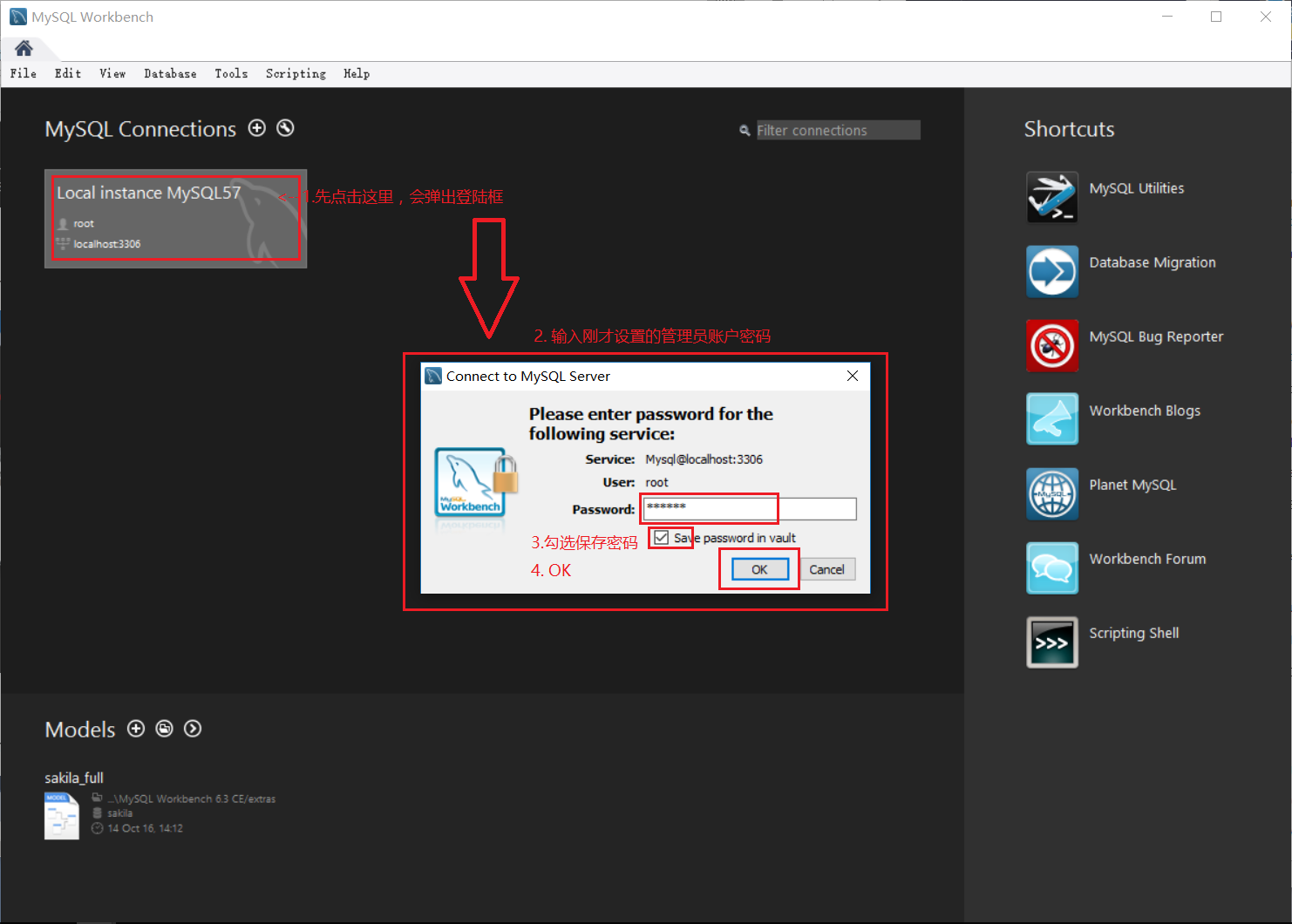This screenshot has height=924, width=1292.
Task: Click OK in password dialog
Action: (759, 569)
